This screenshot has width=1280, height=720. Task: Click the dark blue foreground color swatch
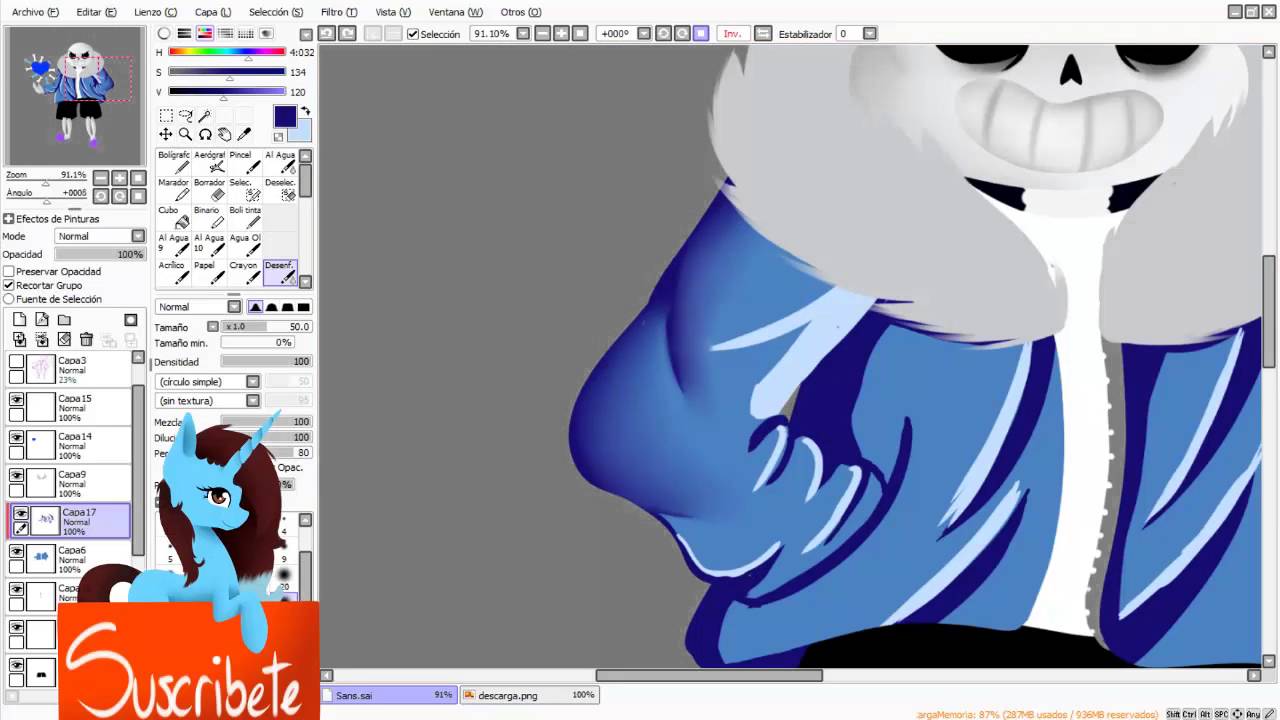[x=284, y=116]
